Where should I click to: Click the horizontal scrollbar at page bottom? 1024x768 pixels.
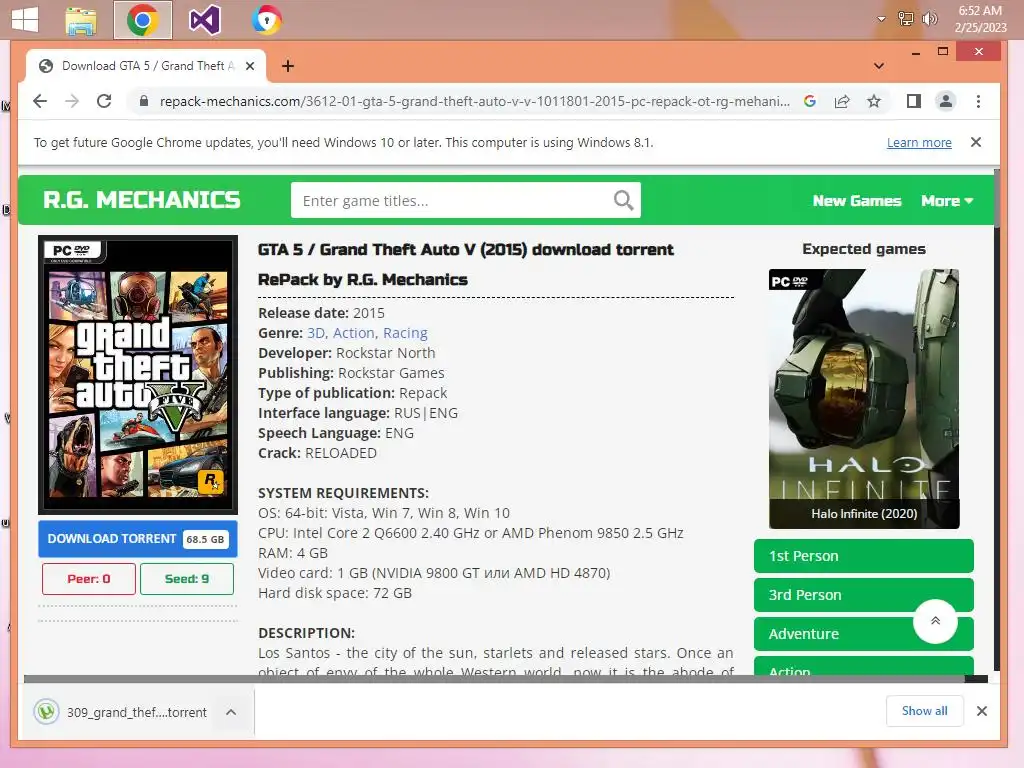pos(494,679)
